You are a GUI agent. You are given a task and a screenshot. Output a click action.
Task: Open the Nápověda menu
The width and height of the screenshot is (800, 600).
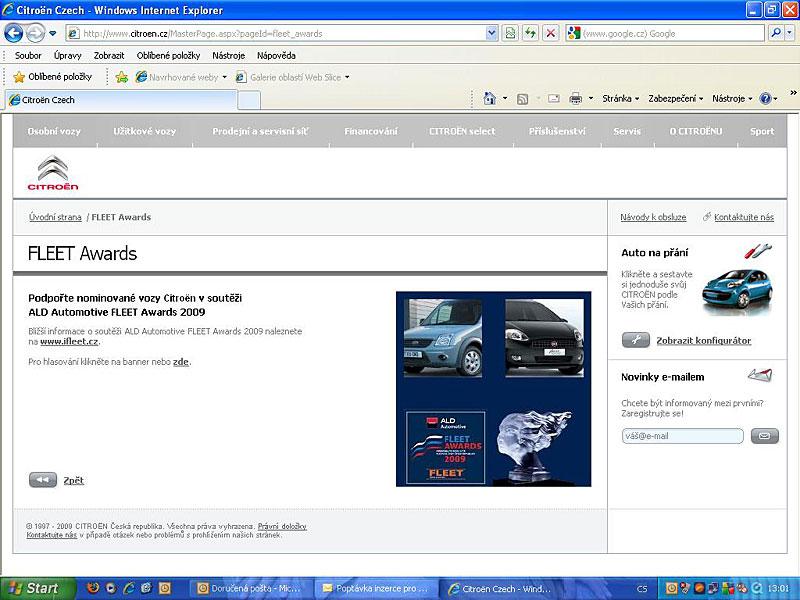276,56
